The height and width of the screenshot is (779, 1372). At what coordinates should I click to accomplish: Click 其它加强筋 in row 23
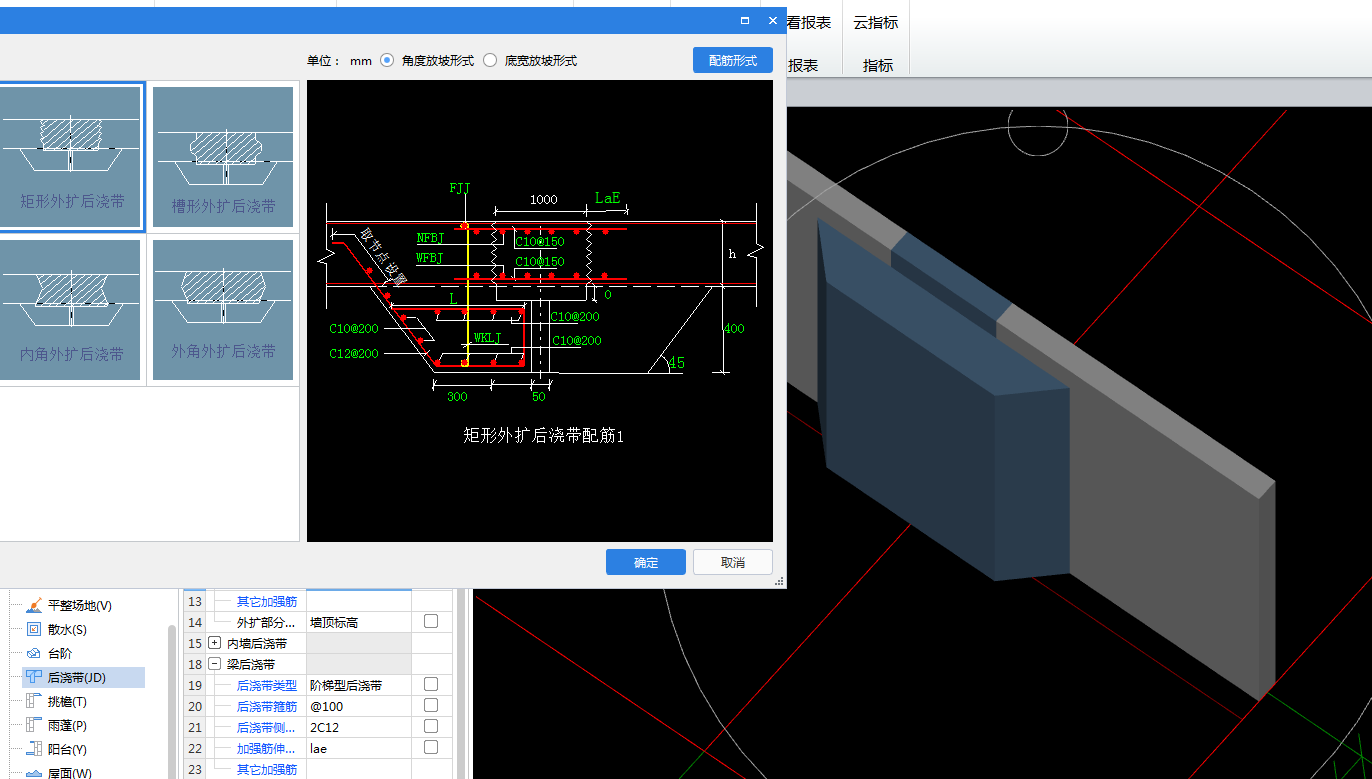click(x=267, y=769)
